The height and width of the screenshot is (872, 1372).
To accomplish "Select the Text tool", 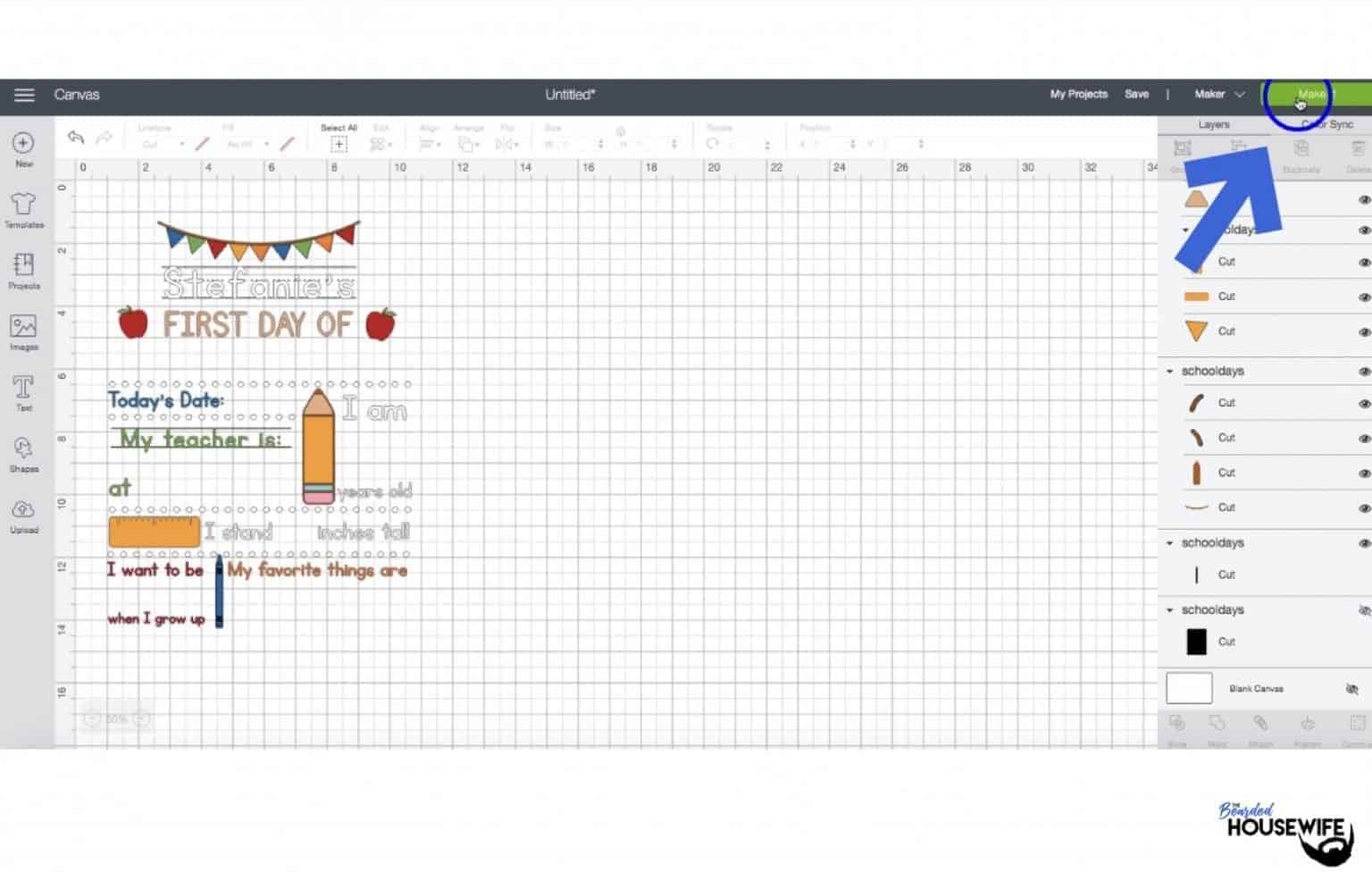I will tap(24, 393).
